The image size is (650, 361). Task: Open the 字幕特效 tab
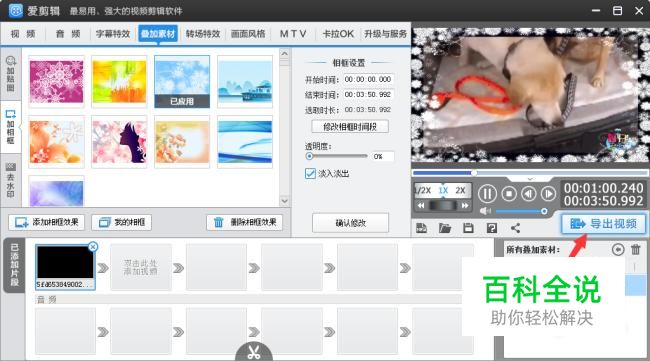[x=113, y=34]
